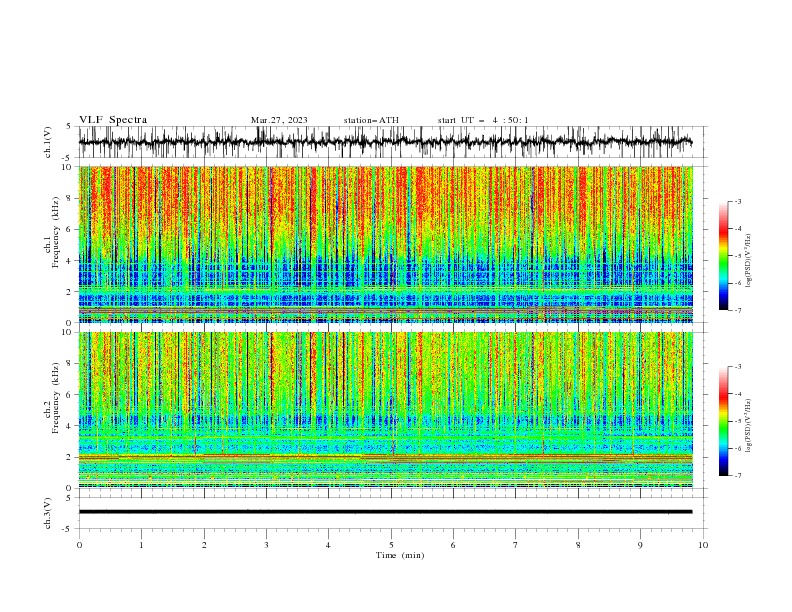The height and width of the screenshot is (612, 792).
Task: Click the ch.2 frequency tick "2"
Action: (69, 457)
